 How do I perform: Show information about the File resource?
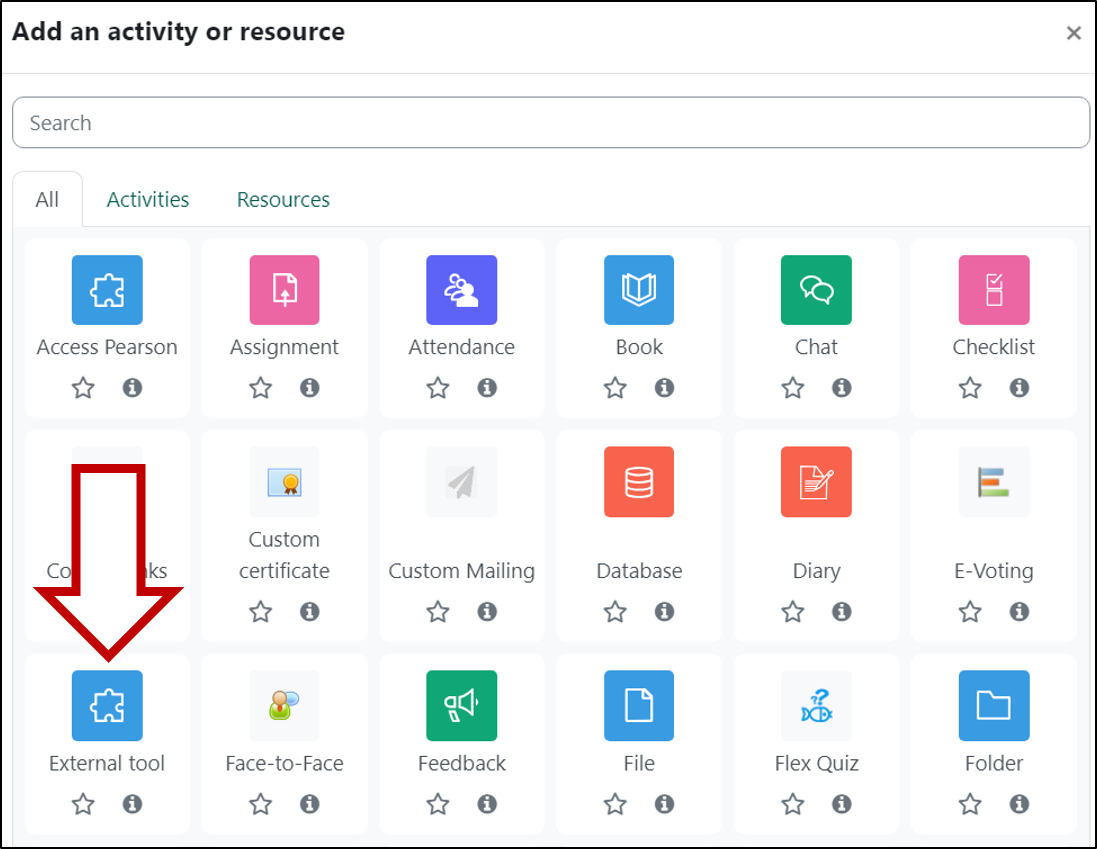pyautogui.click(x=664, y=804)
